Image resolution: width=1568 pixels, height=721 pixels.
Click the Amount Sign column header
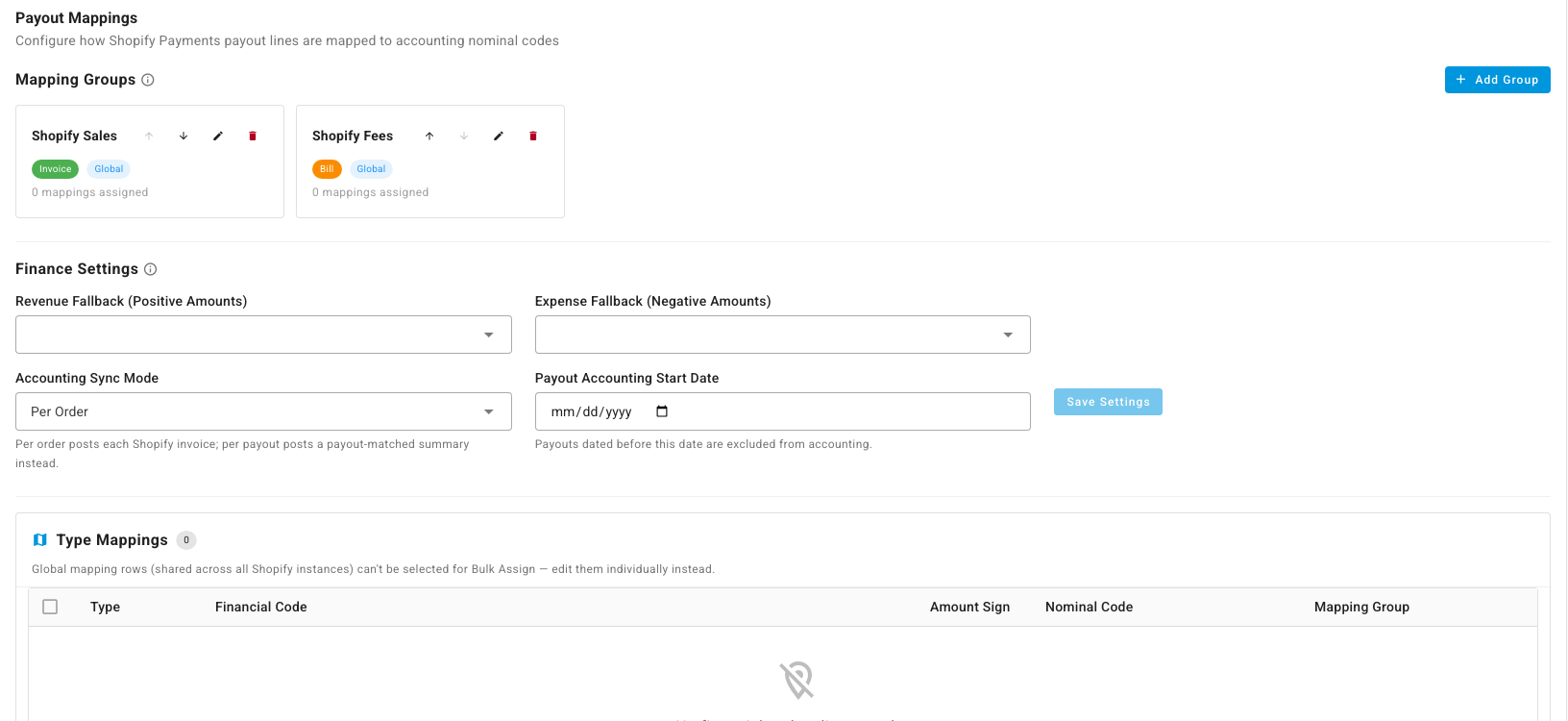click(969, 607)
